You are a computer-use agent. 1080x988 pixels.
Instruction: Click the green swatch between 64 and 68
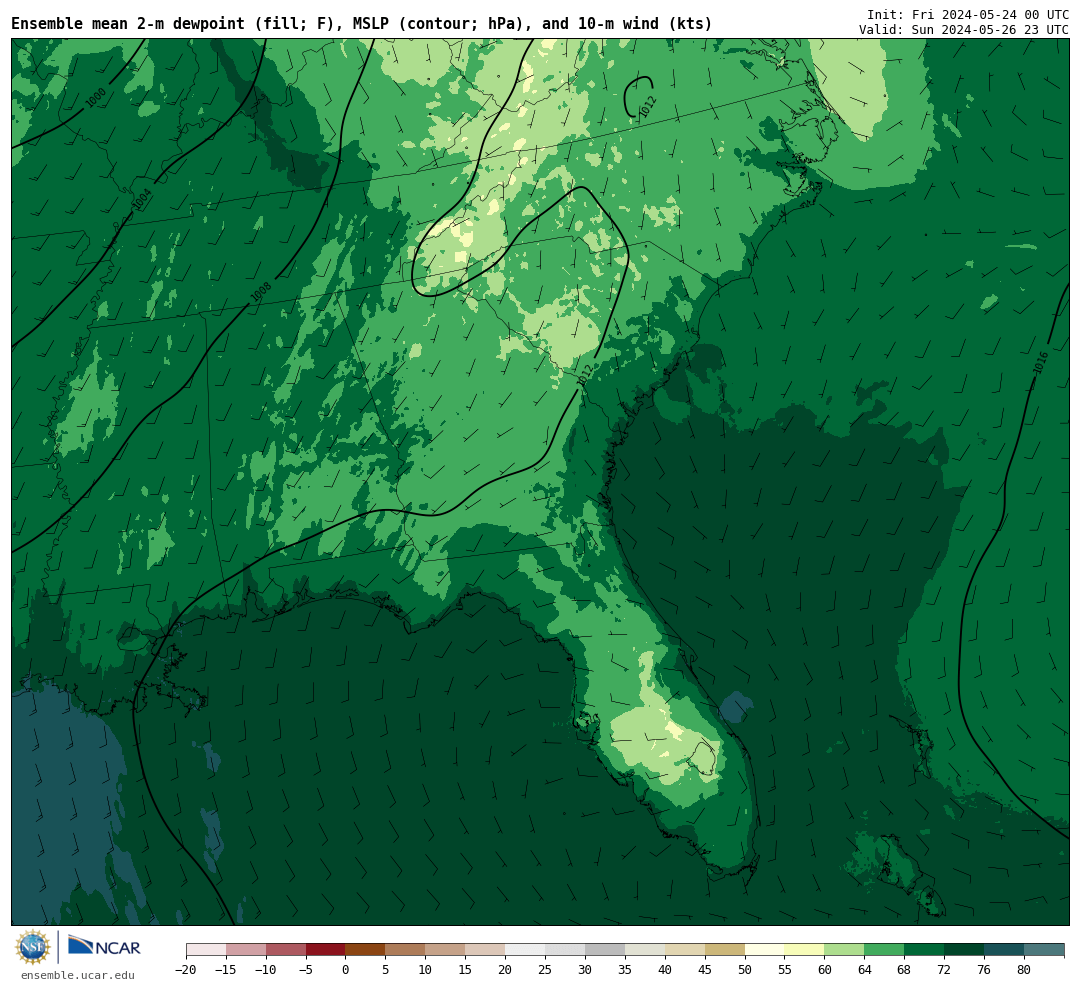(x=884, y=950)
